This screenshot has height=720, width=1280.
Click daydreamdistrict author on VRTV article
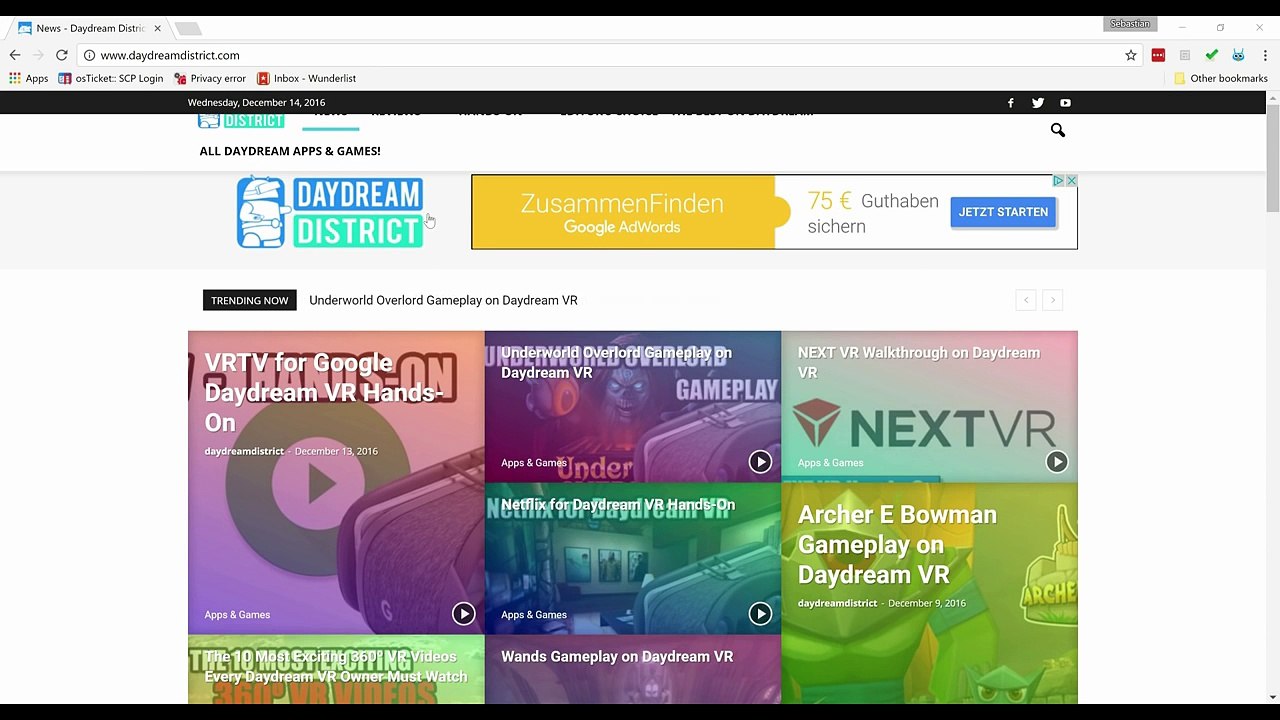pyautogui.click(x=244, y=451)
